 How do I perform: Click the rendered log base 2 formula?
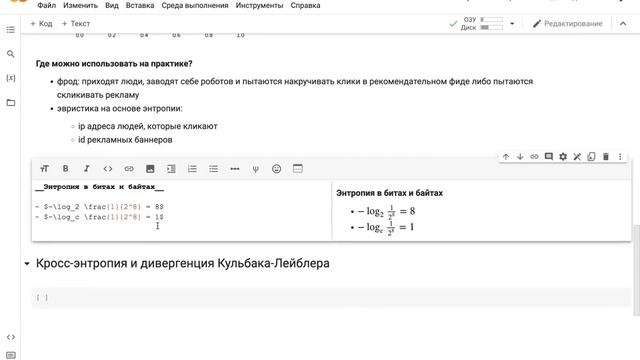(x=386, y=211)
